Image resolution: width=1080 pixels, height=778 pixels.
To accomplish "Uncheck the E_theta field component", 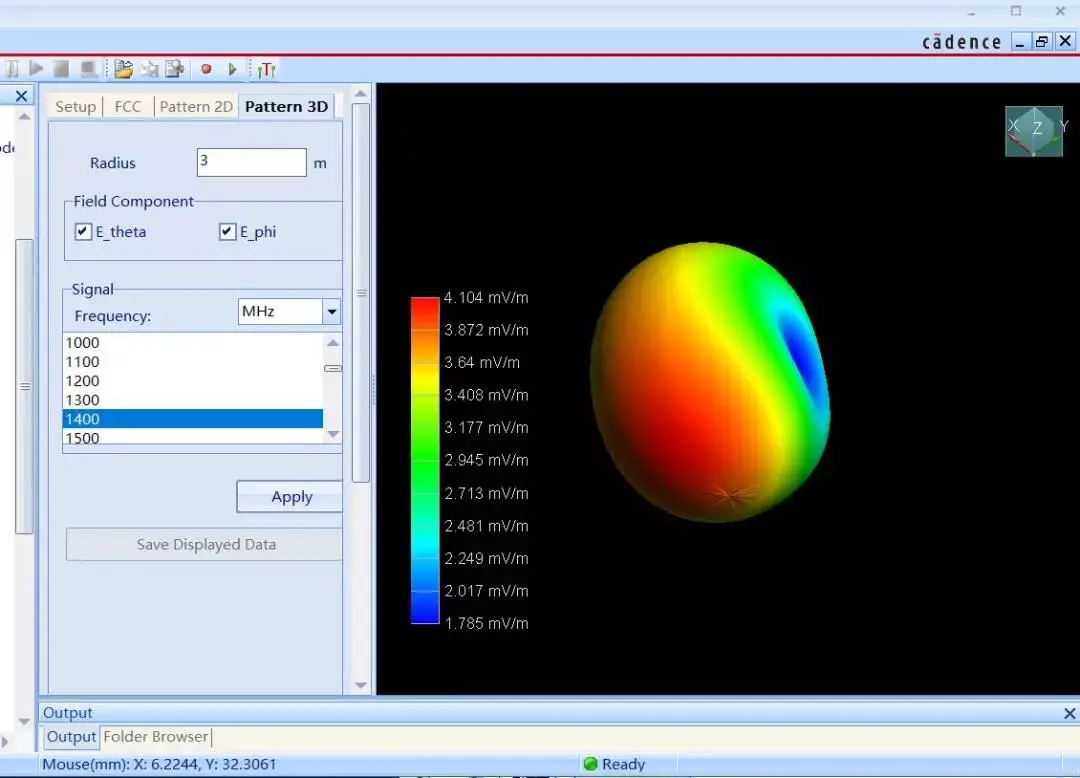I will coord(84,232).
